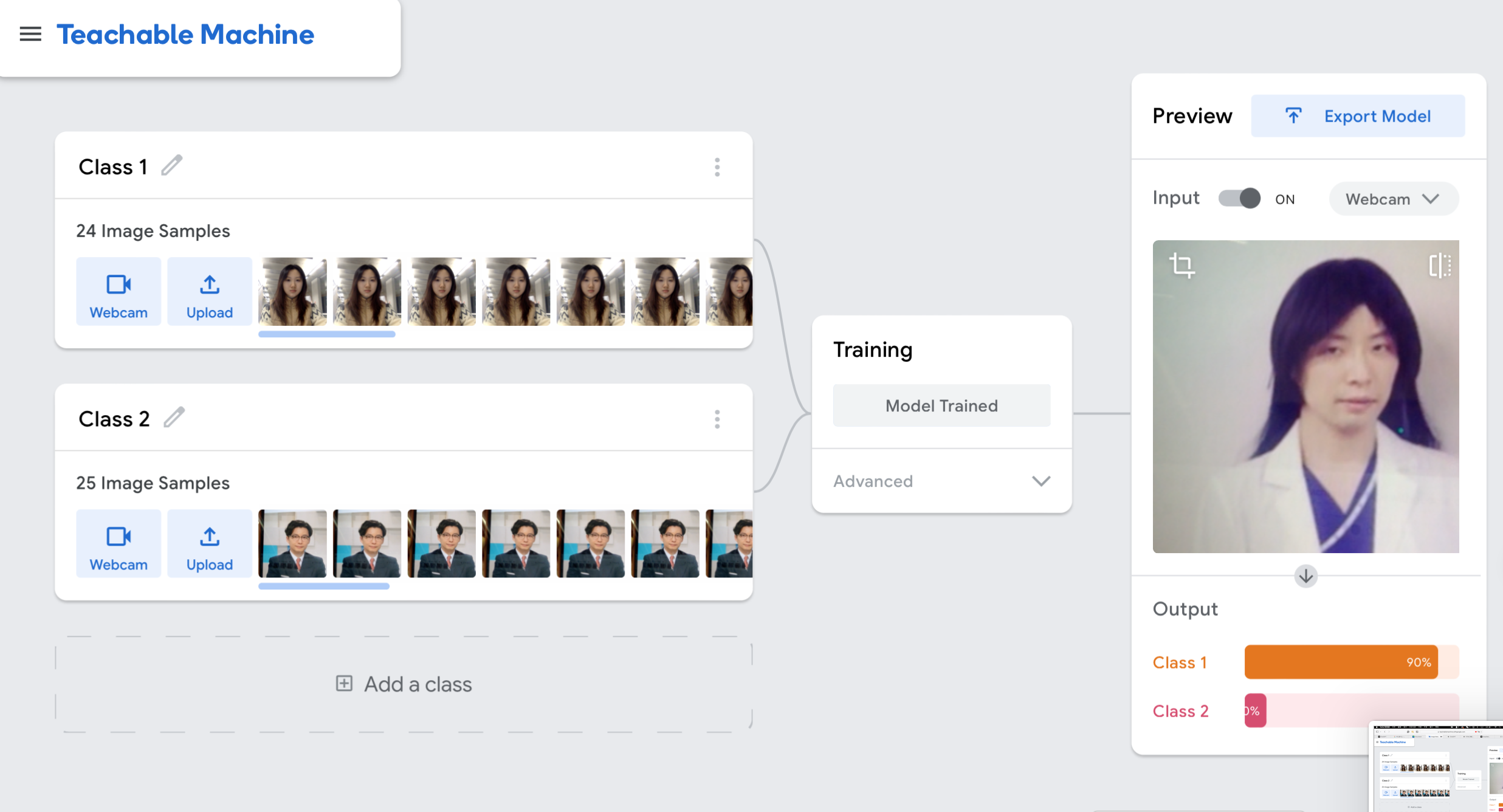
Task: Click the pencil icon to rename Class 1
Action: (172, 165)
